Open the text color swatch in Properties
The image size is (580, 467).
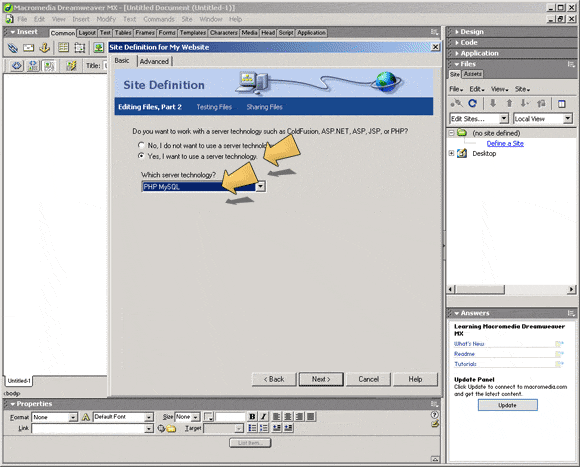[209, 417]
